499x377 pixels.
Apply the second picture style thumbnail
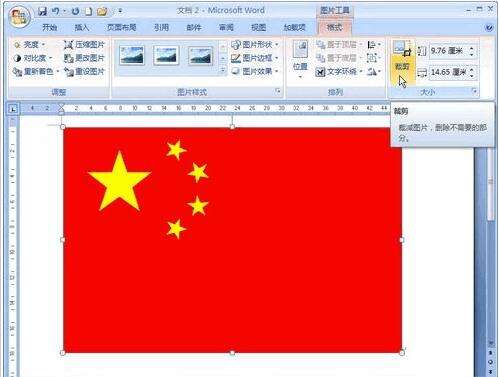click(166, 55)
